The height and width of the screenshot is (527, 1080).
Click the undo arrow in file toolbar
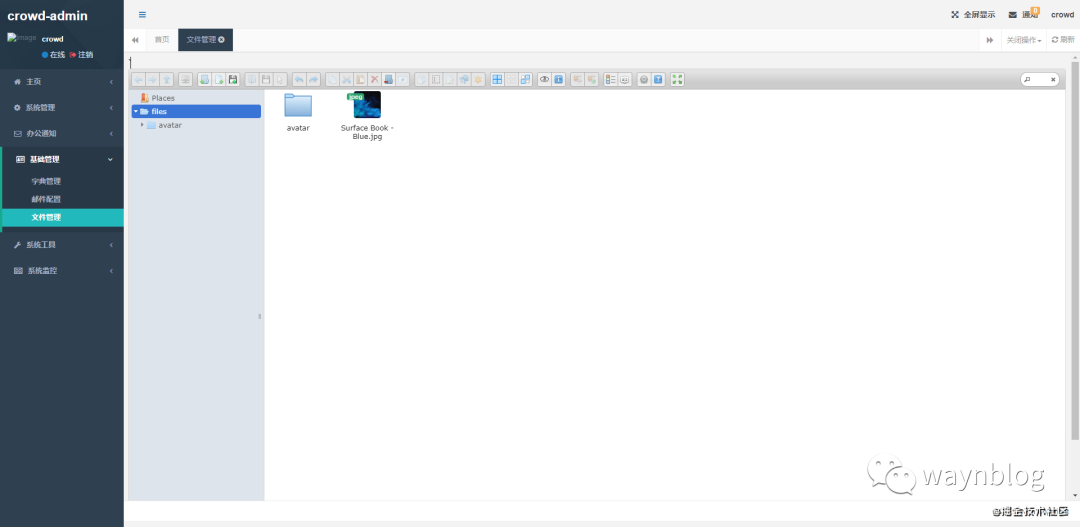pyautogui.click(x=299, y=79)
